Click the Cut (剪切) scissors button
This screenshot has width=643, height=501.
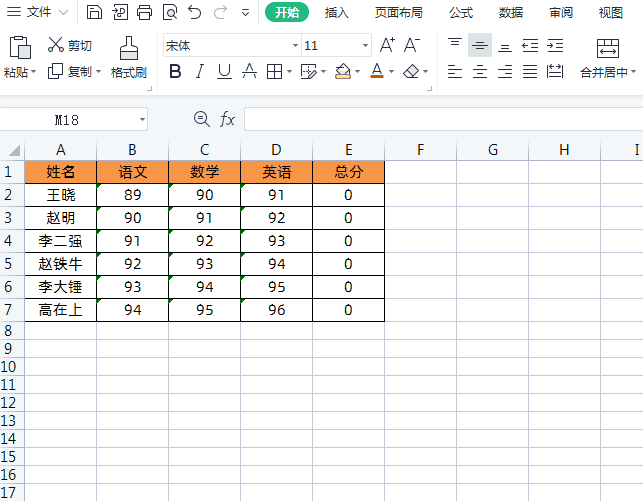coord(69,45)
